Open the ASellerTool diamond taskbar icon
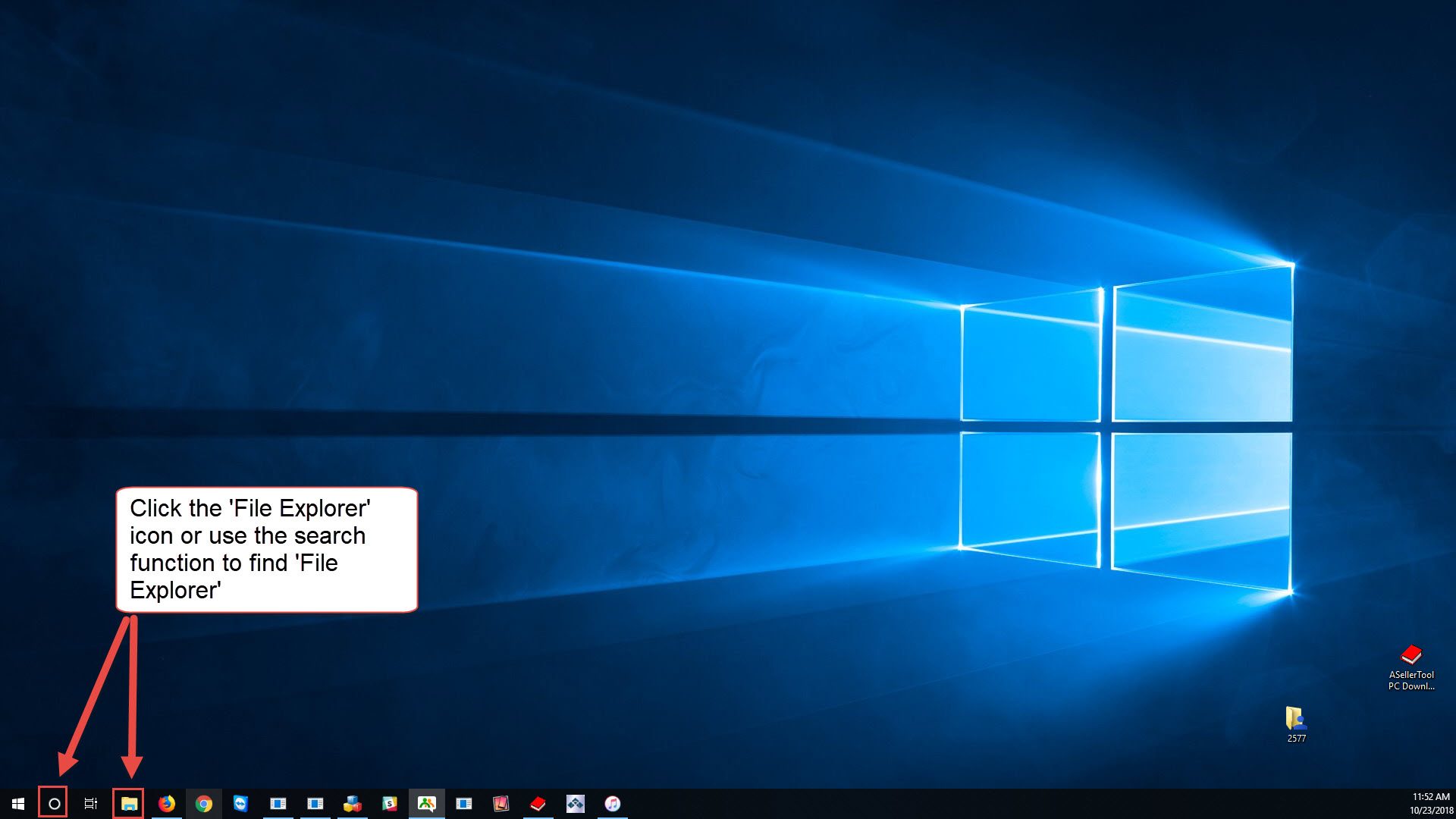Viewport: 1456px width, 819px height. pos(574,803)
